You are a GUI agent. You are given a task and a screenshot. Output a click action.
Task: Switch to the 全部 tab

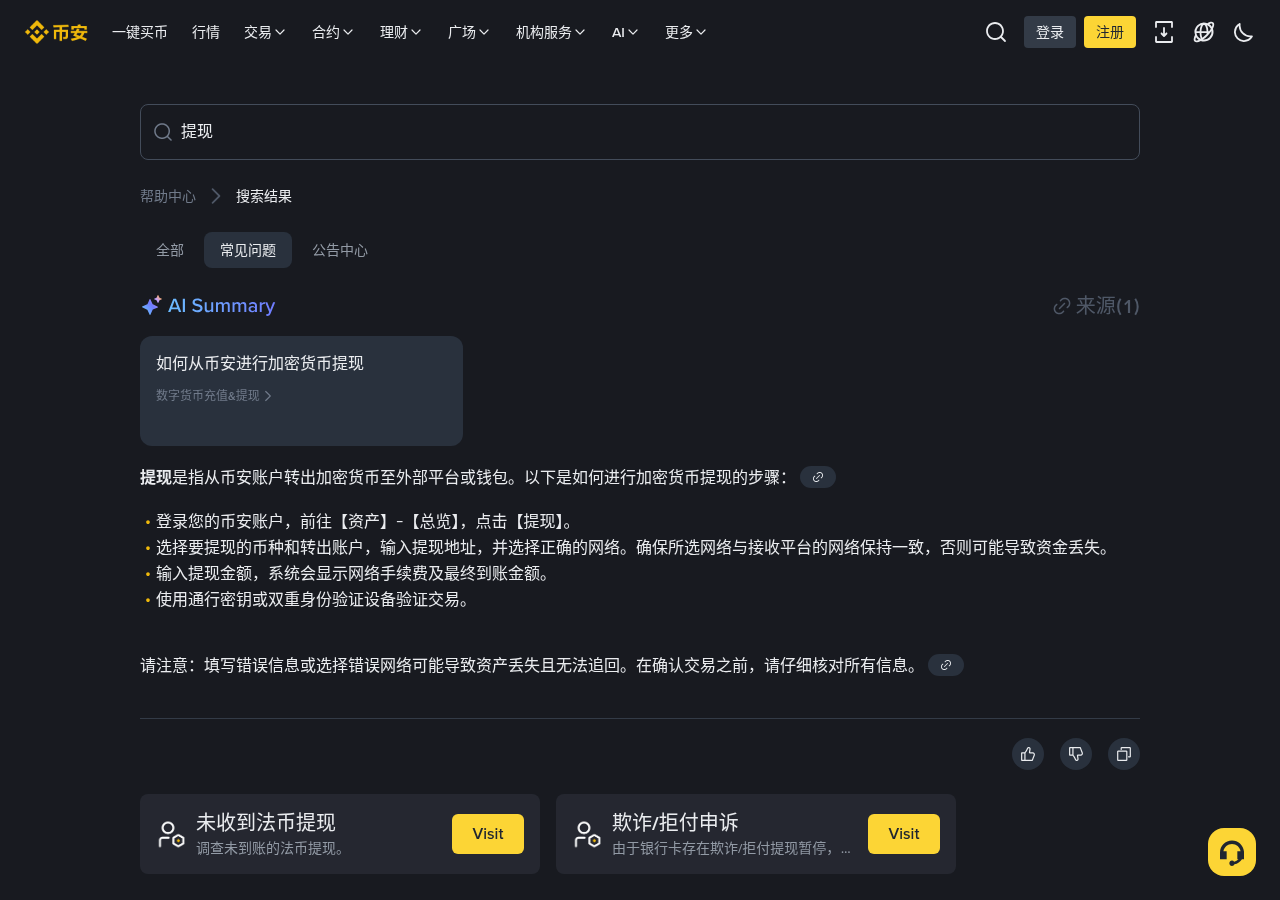click(170, 250)
